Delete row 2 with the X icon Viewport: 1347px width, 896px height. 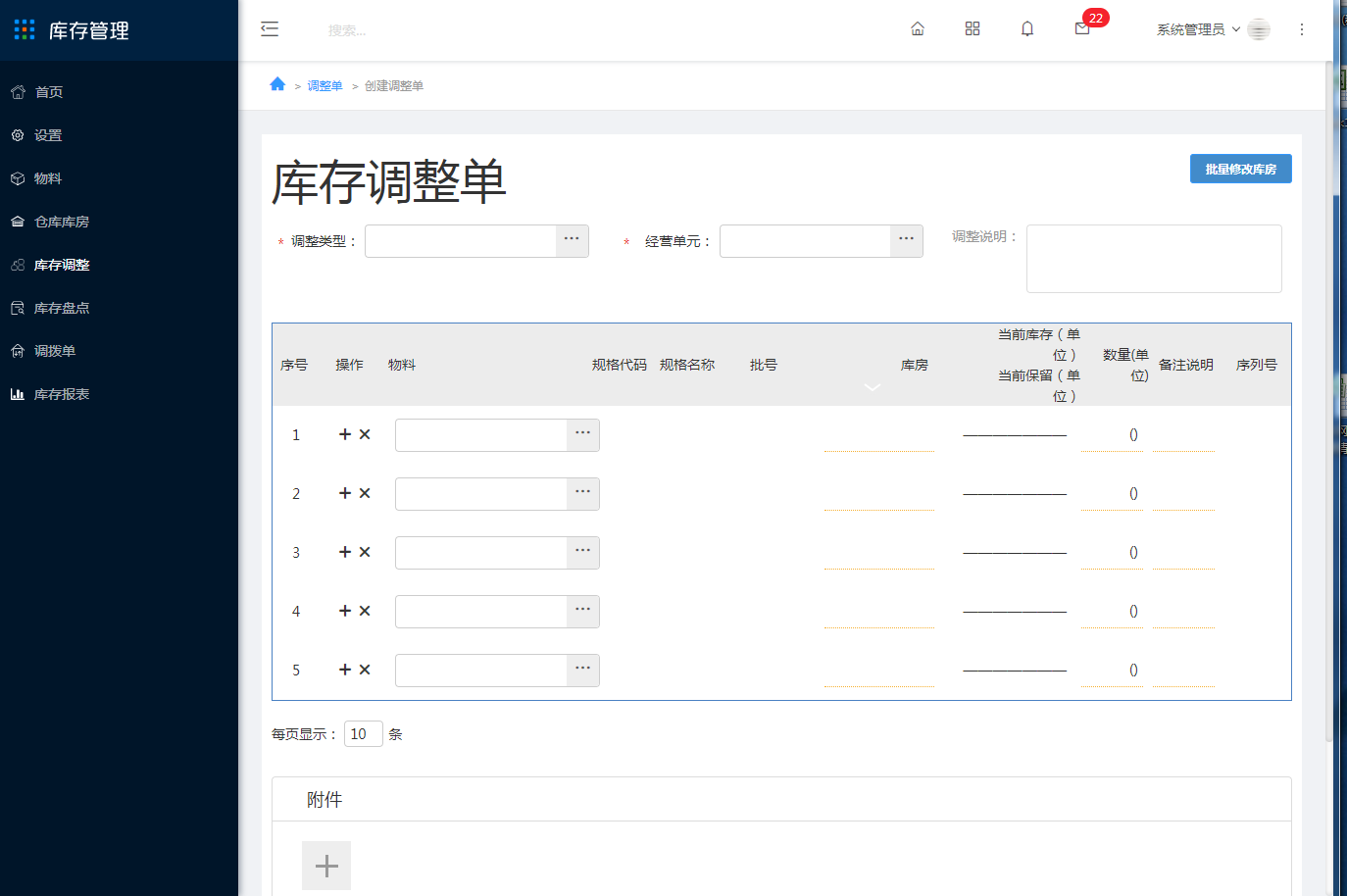coord(365,493)
